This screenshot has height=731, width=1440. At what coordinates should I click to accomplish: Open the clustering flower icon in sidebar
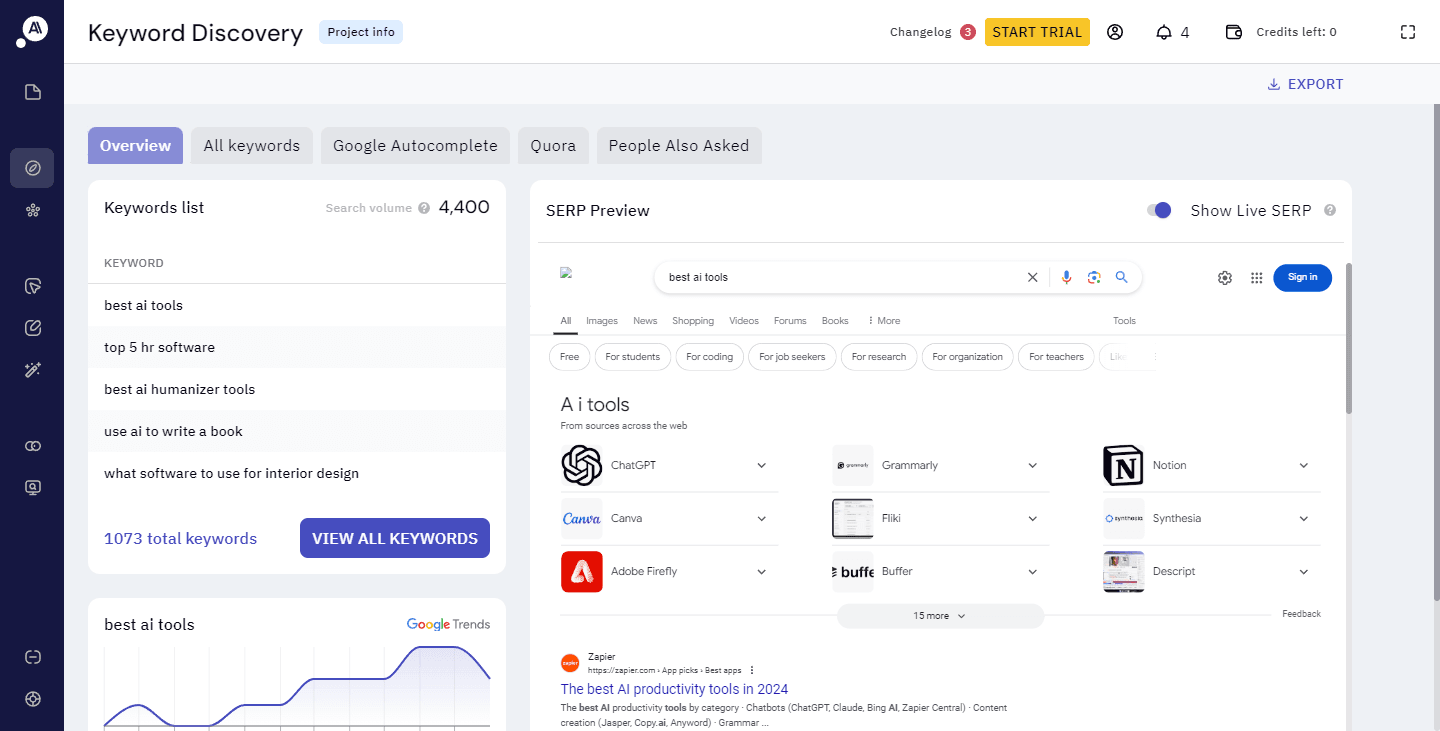pyautogui.click(x=32, y=210)
